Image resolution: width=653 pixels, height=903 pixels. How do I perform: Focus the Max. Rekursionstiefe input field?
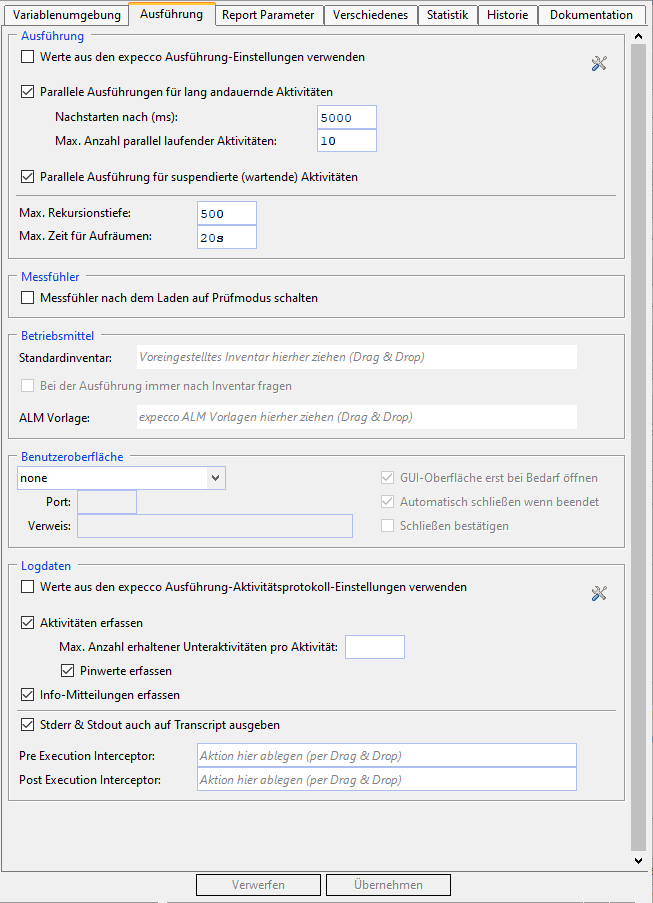point(227,214)
